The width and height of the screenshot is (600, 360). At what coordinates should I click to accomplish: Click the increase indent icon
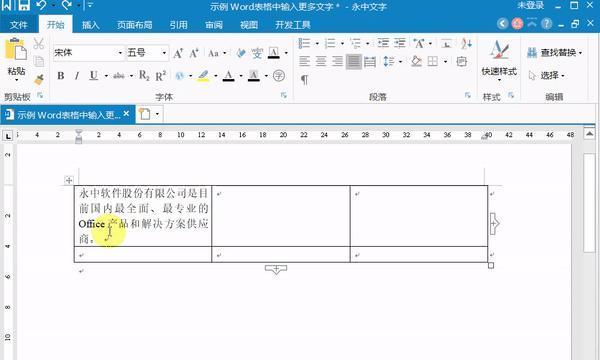pyautogui.click(x=400, y=43)
